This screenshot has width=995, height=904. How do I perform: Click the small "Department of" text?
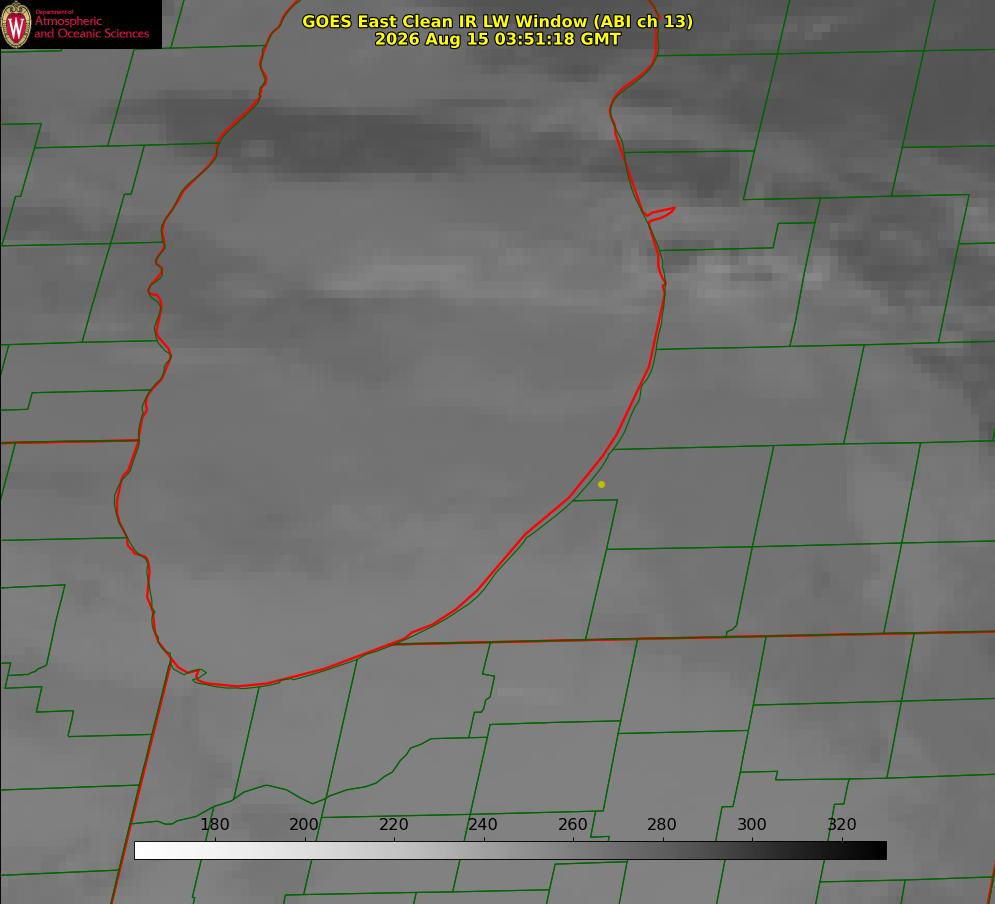(54, 12)
